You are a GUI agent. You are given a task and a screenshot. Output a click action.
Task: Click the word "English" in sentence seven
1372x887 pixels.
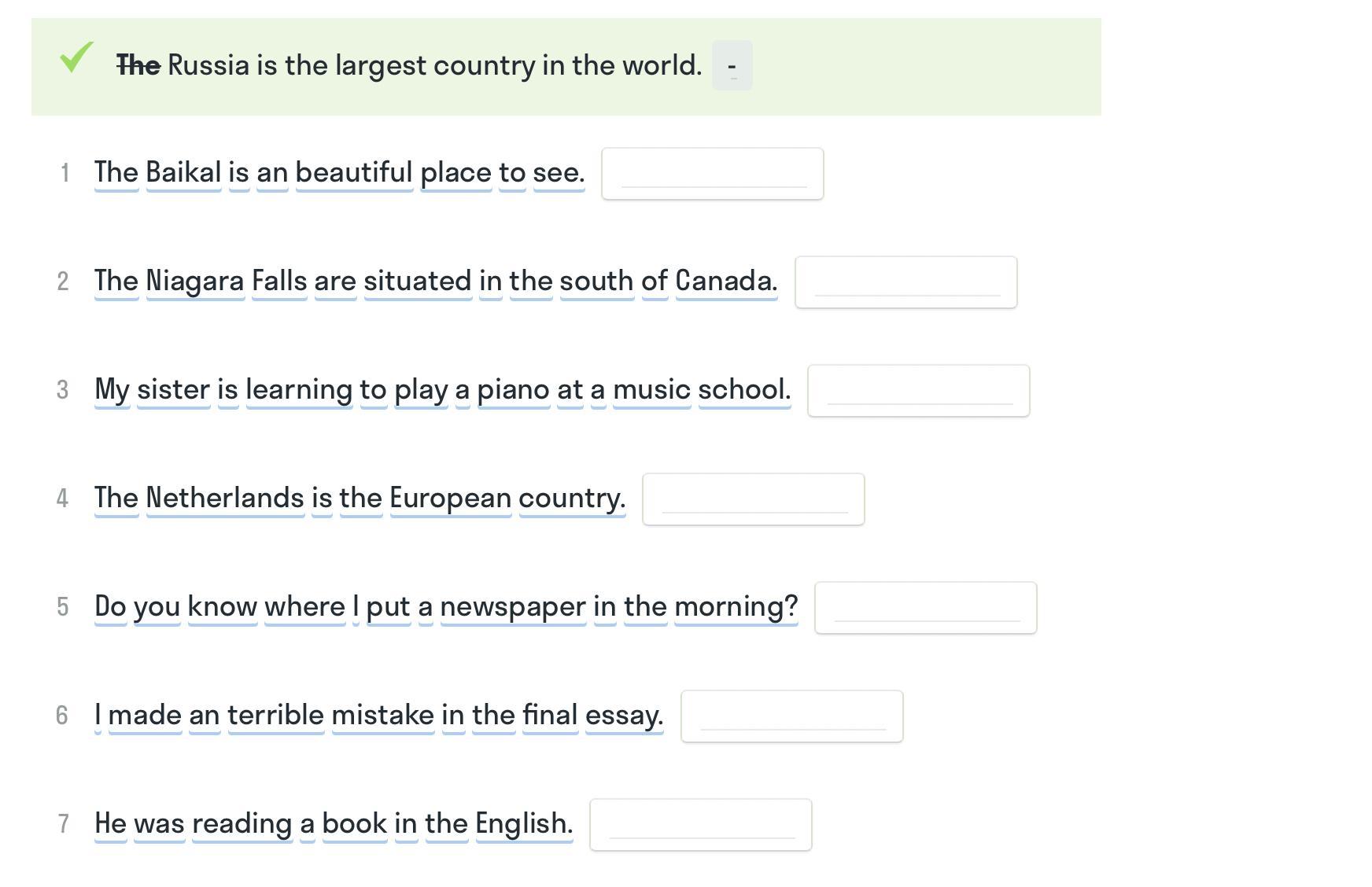(523, 823)
